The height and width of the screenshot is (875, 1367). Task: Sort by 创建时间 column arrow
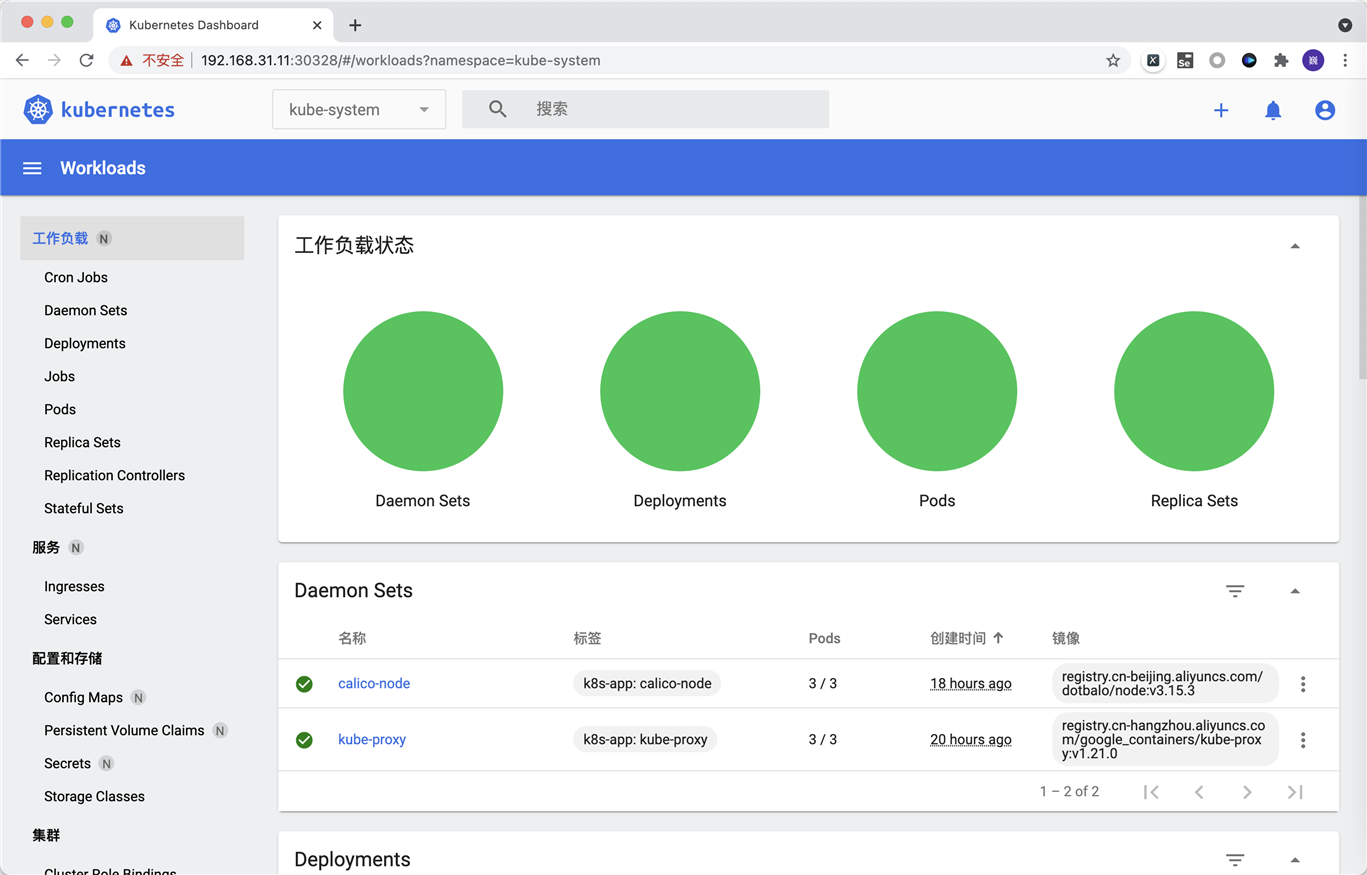[998, 638]
